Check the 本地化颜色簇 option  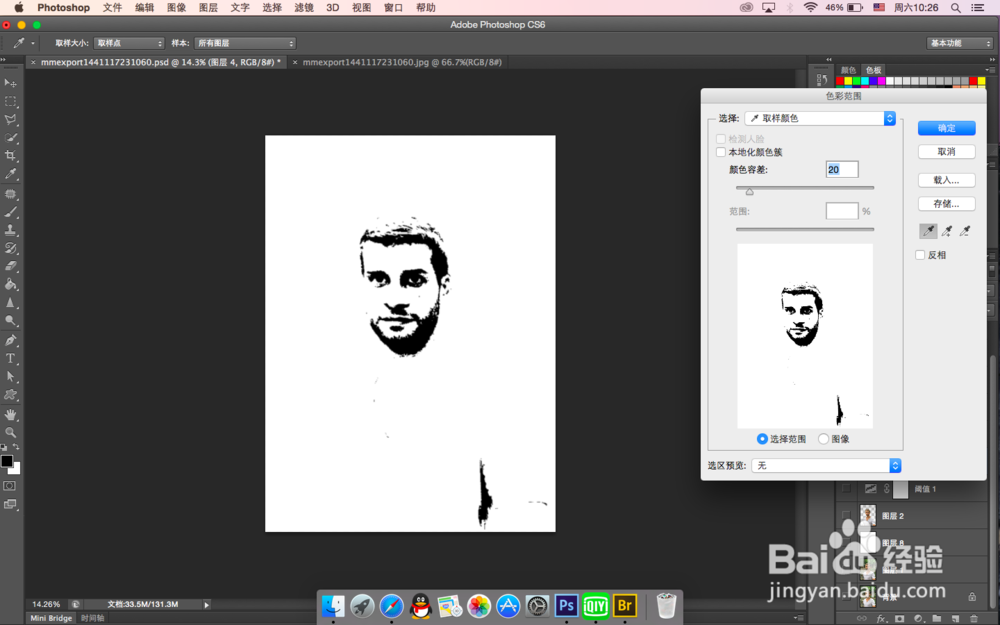click(x=720, y=152)
